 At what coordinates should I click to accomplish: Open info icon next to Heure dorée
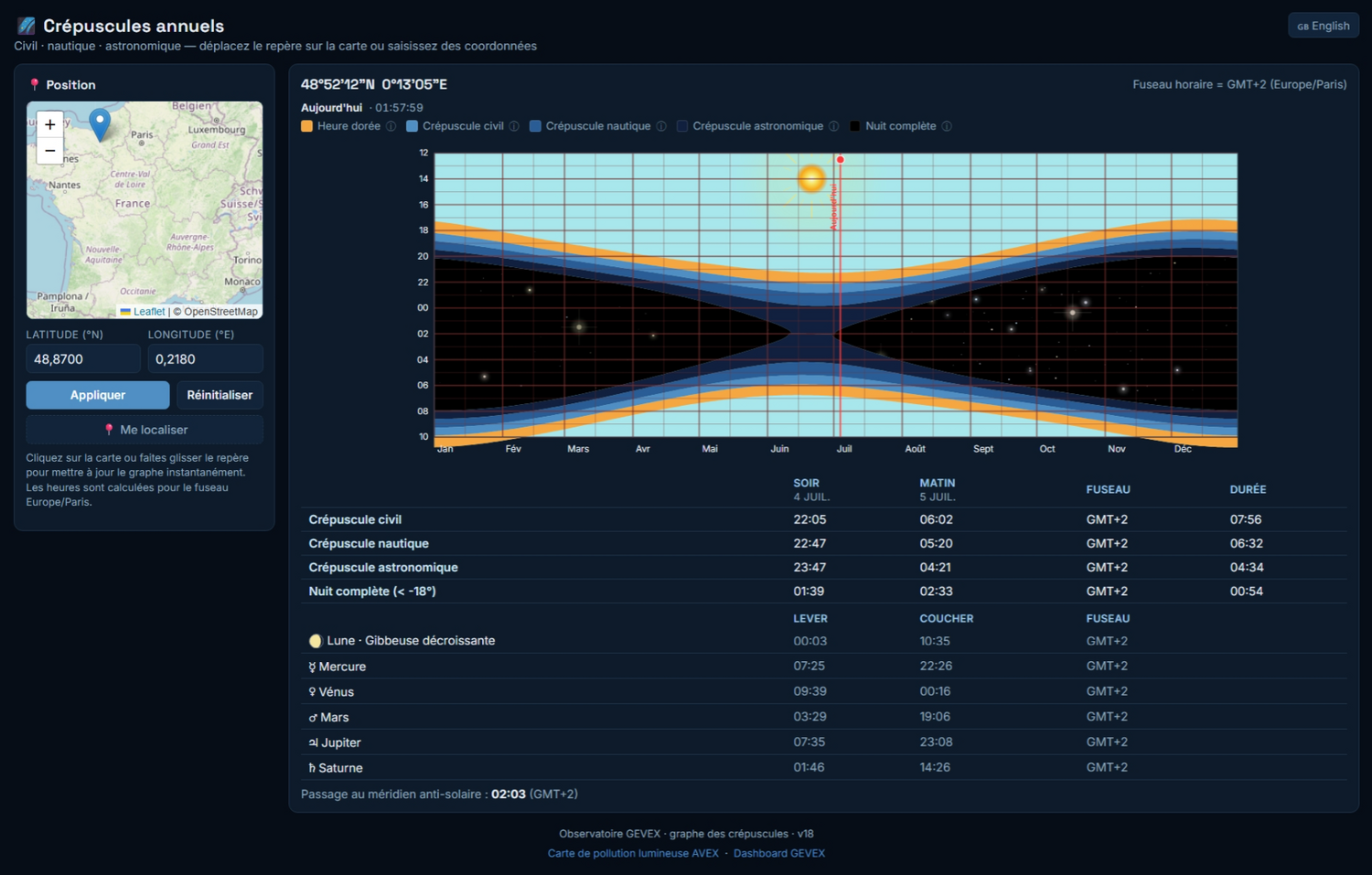pyautogui.click(x=391, y=126)
